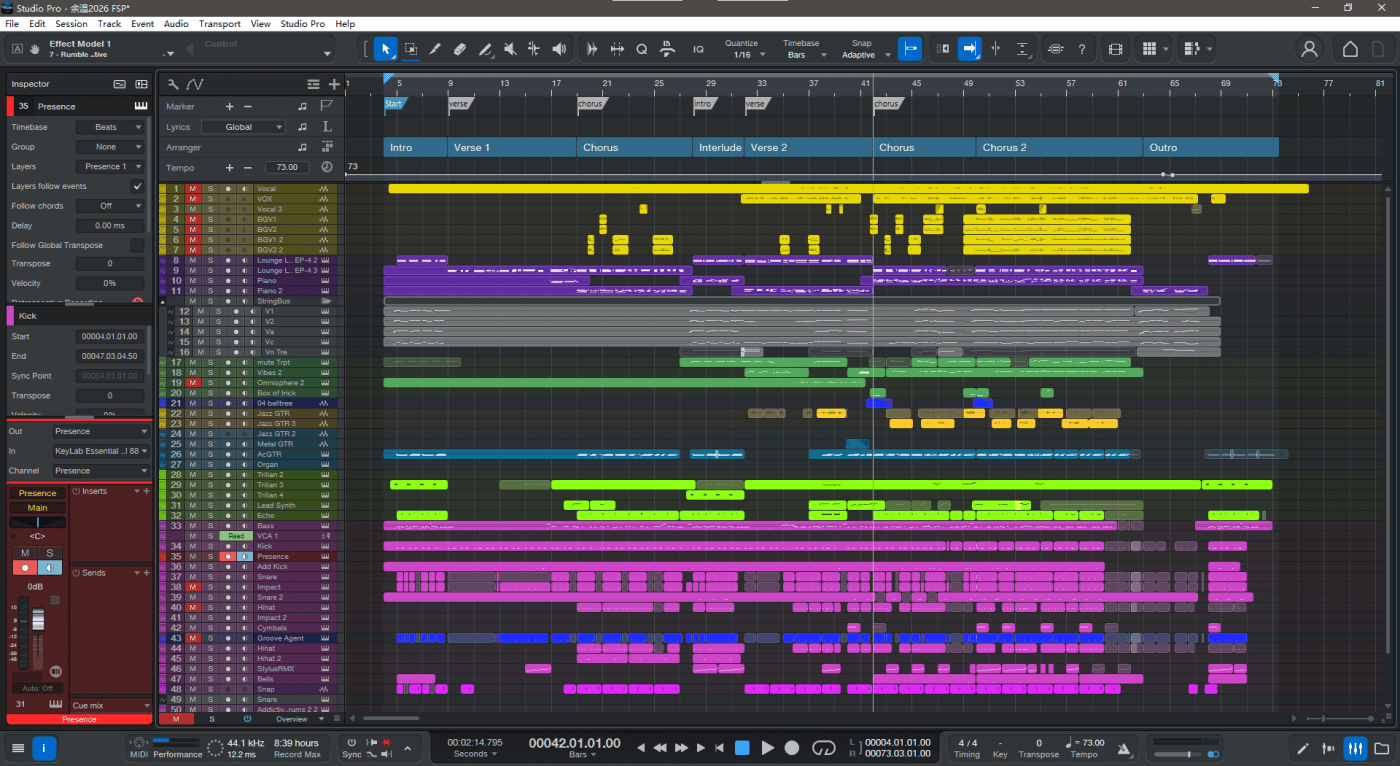The width and height of the screenshot is (1400, 766).
Task: Select the Arrow tool in toolbar
Action: coord(385,49)
